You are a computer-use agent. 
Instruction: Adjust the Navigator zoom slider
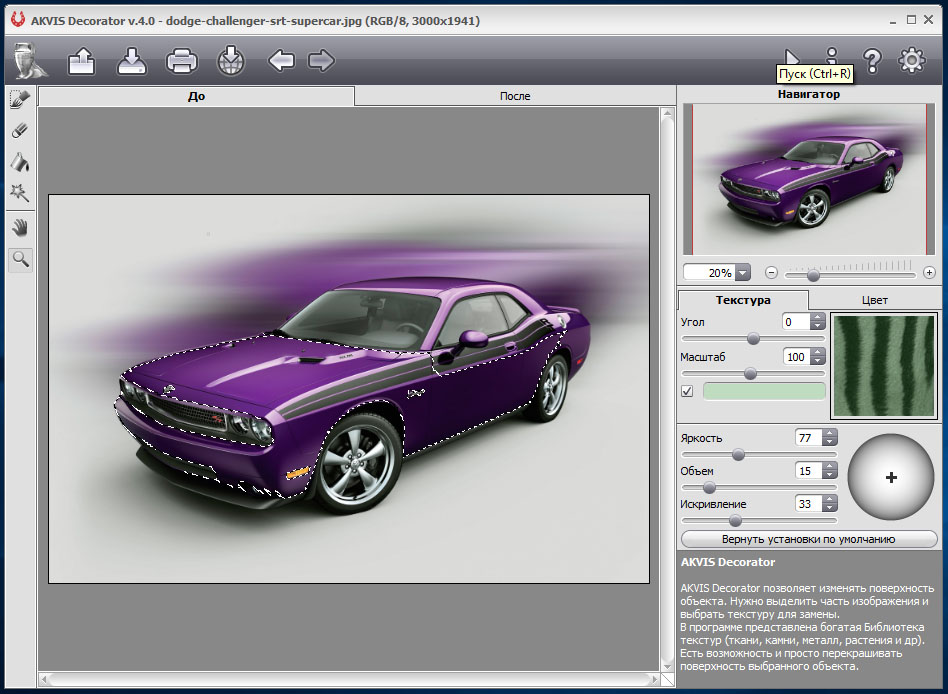point(850,275)
